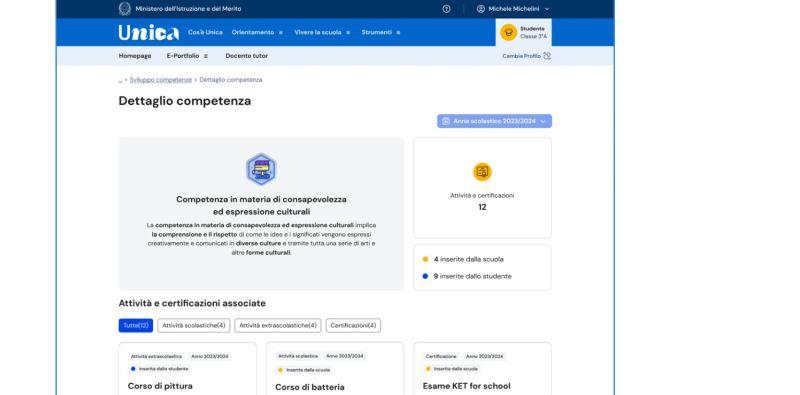Select the Certificazioni(4) filter
Image resolution: width=800 pixels, height=395 pixels.
pyautogui.click(x=353, y=326)
